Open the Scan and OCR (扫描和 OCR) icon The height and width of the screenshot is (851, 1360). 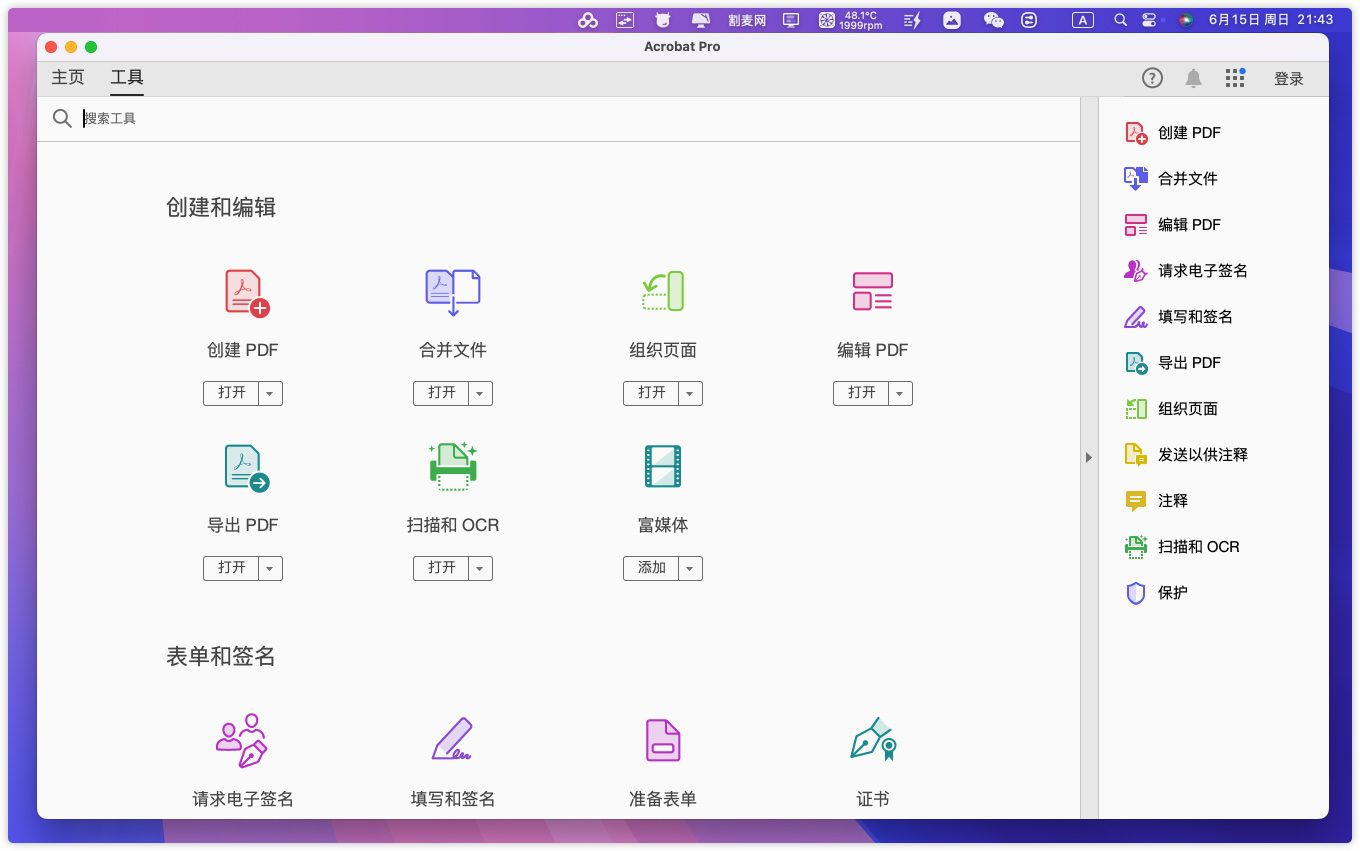click(x=452, y=466)
